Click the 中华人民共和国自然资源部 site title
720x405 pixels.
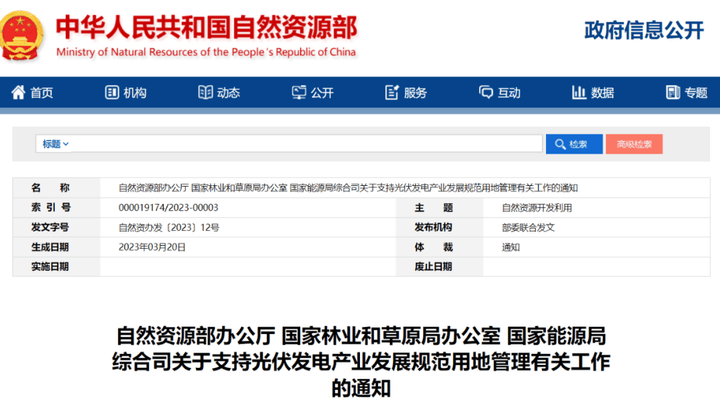pyautogui.click(x=206, y=27)
